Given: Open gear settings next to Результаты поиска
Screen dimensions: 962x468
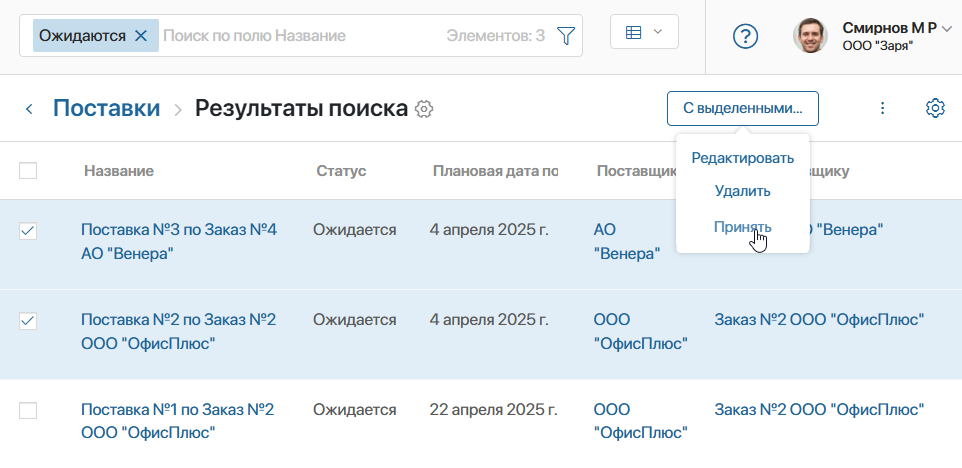Looking at the screenshot, I should 424,109.
